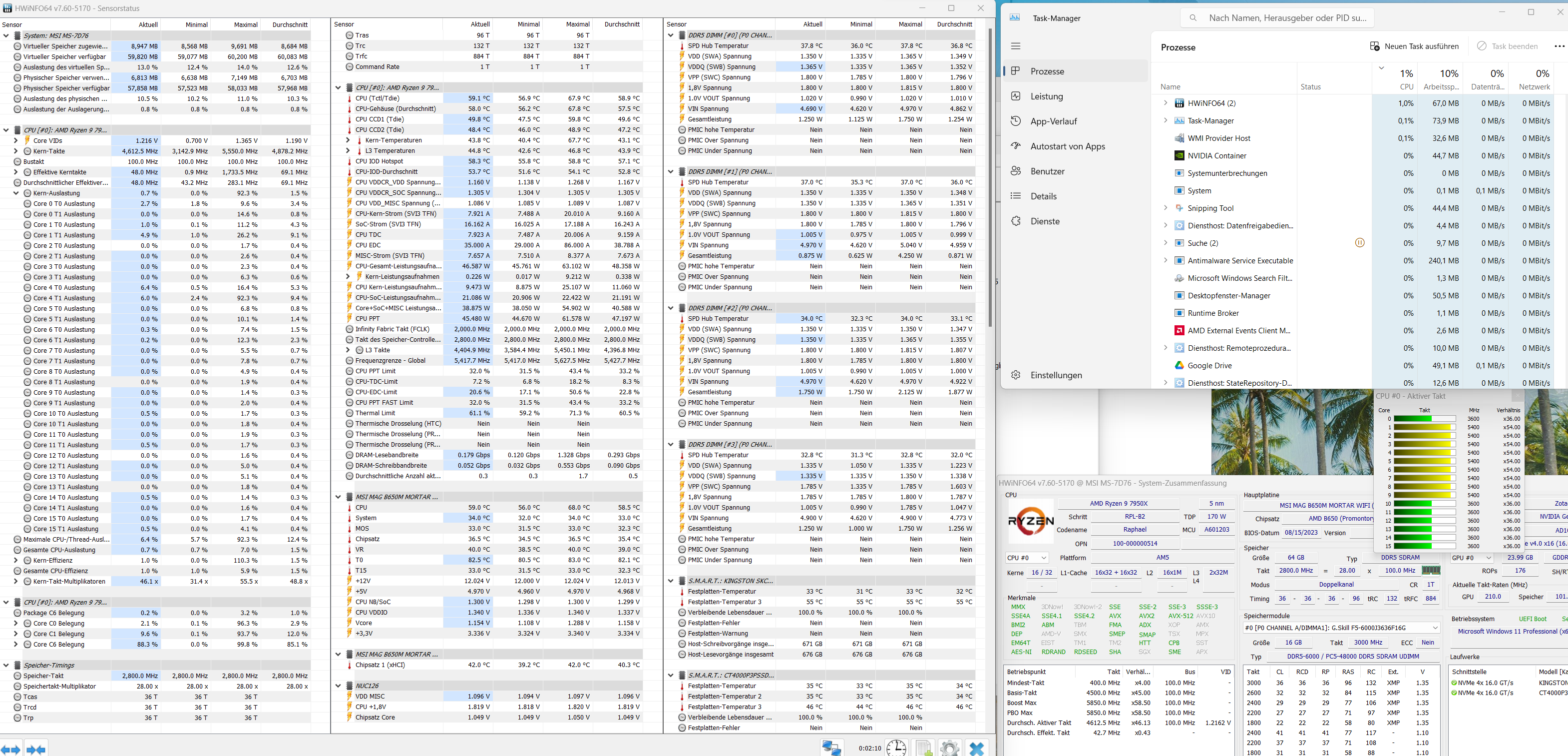Open Autostart von Apps tab
This screenshot has width=1568, height=756.
1075,146
